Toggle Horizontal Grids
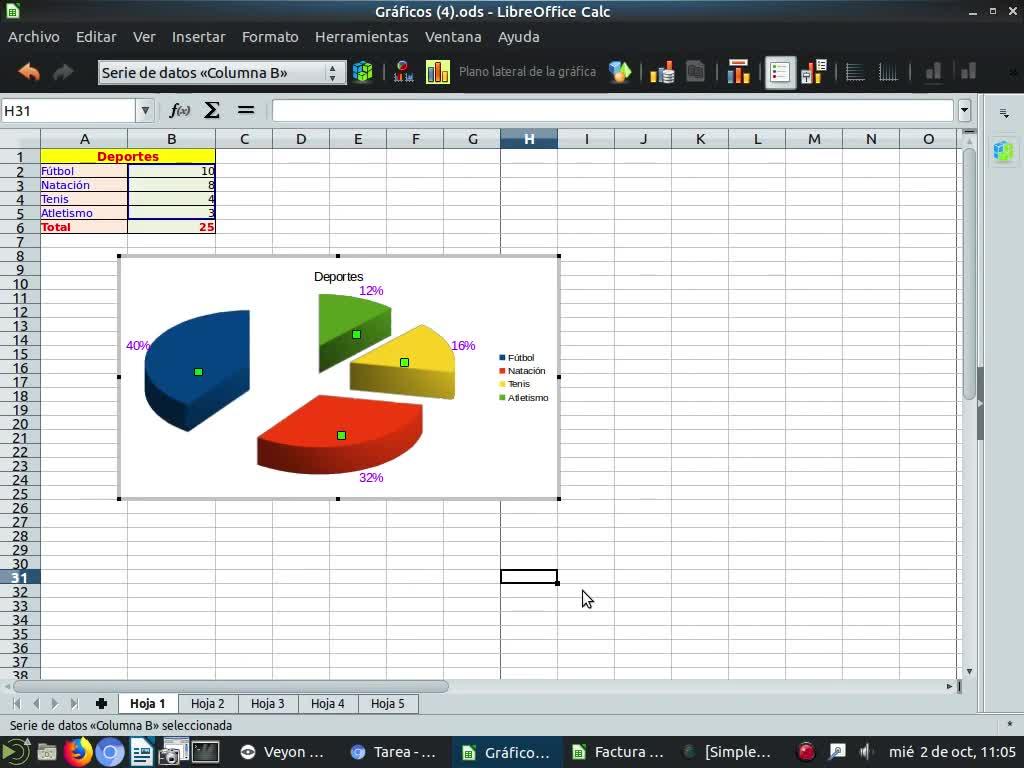Screen dimensions: 1024x768 click(855, 72)
